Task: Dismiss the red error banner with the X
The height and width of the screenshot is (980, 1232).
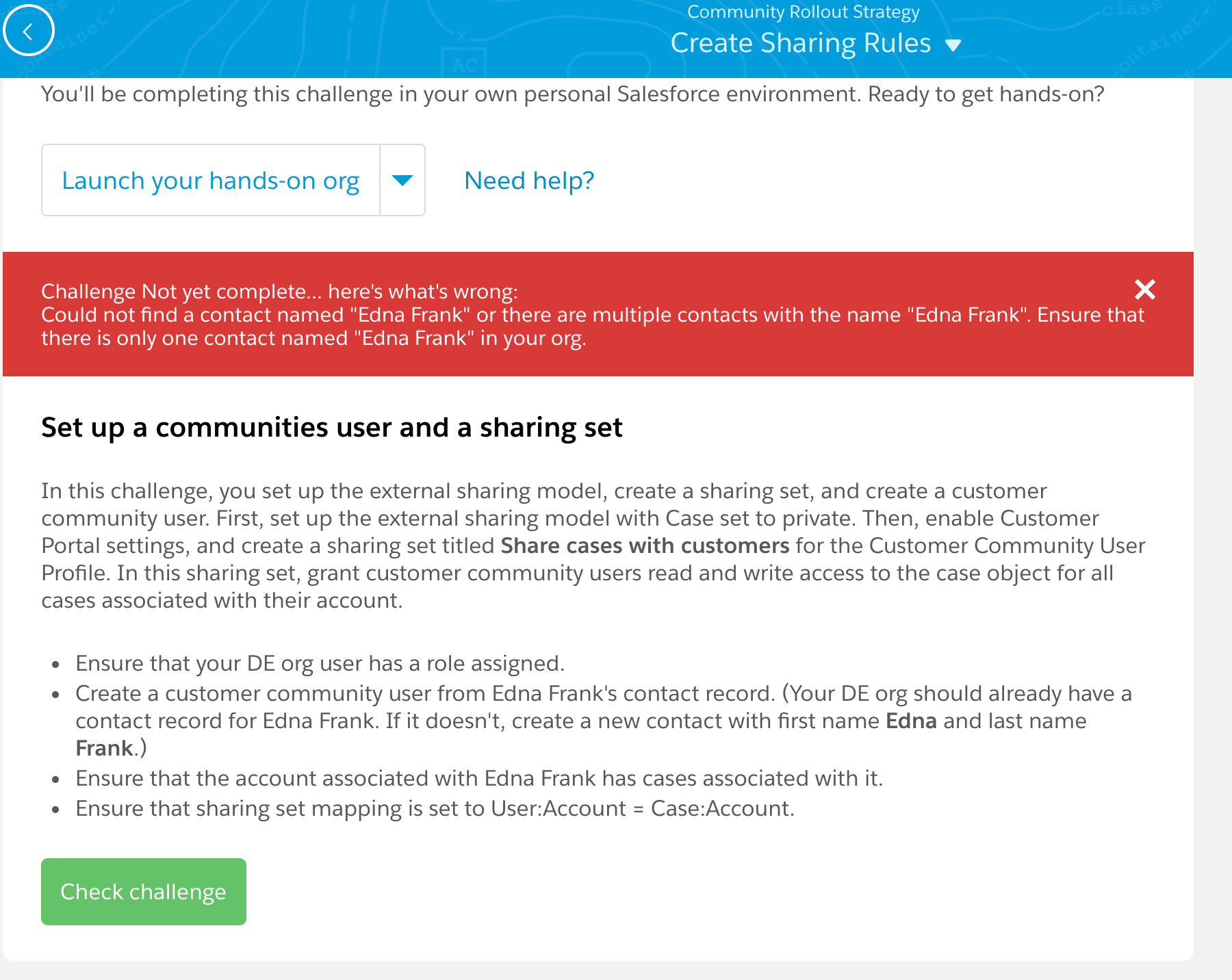Action: [1144, 290]
